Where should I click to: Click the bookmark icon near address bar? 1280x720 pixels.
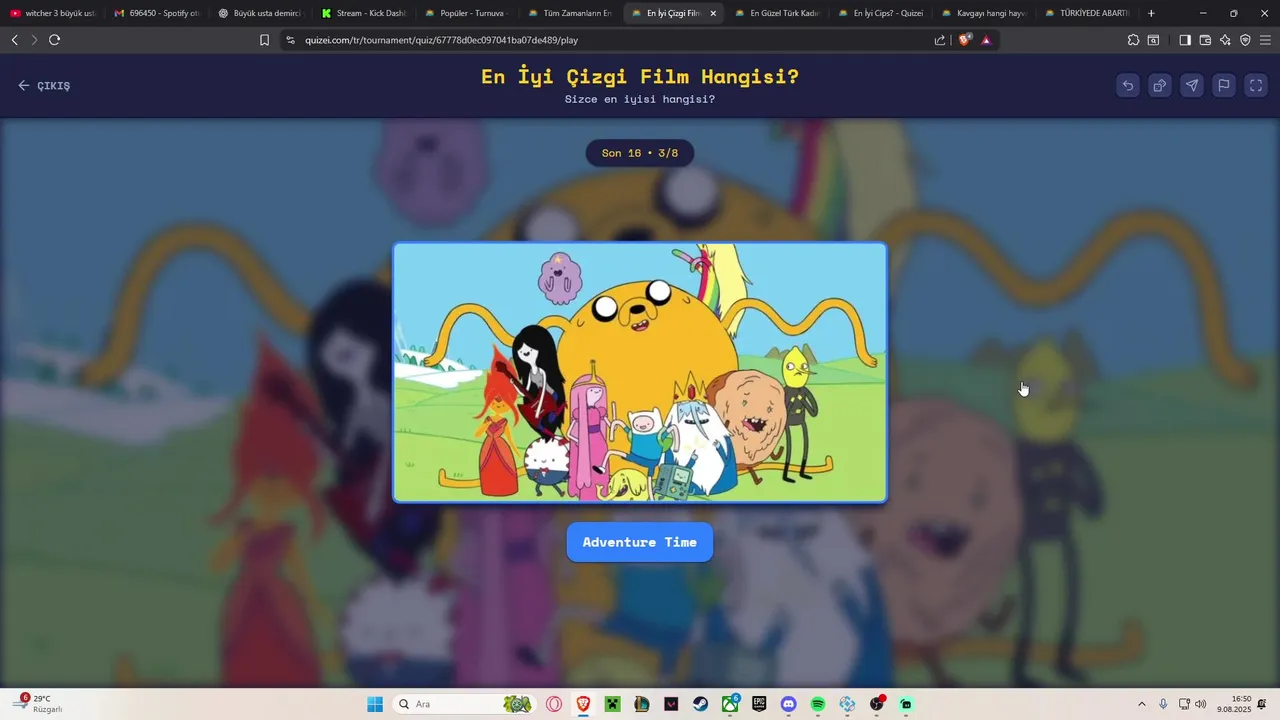tap(264, 40)
